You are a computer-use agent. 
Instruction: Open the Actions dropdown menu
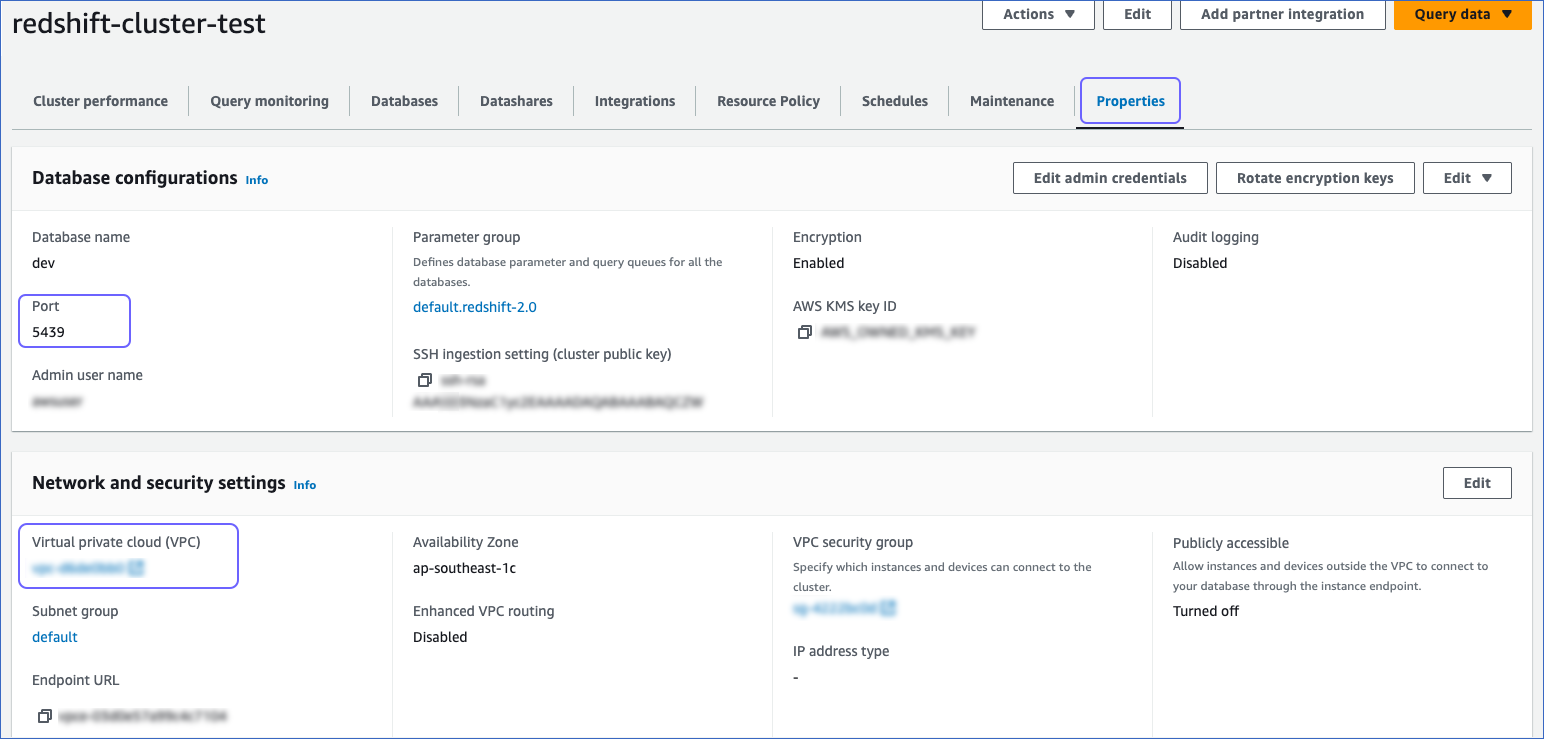point(1038,14)
